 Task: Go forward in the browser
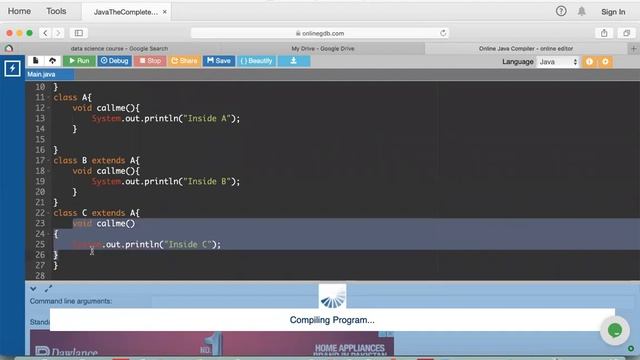58,33
